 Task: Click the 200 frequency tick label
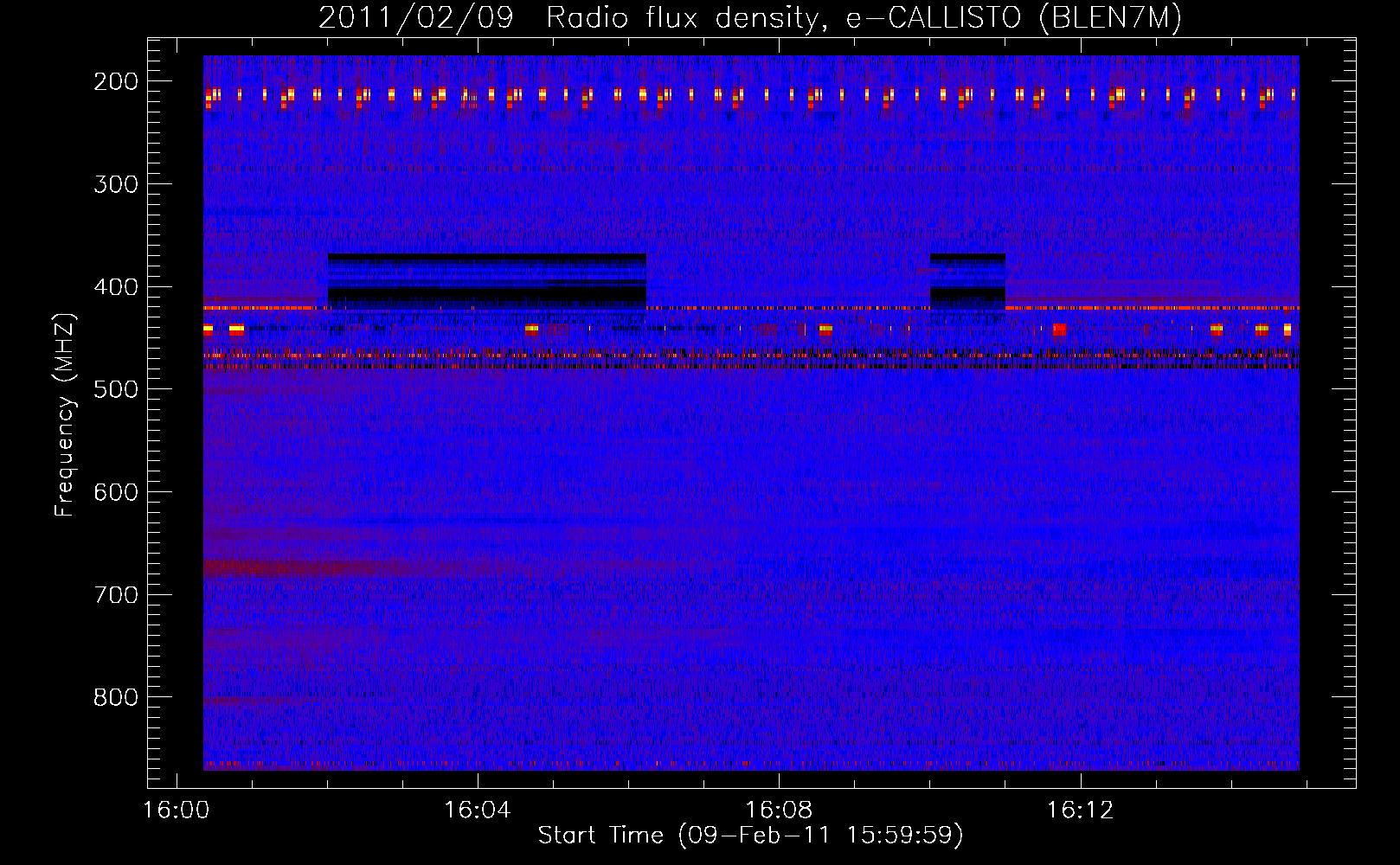pos(116,81)
